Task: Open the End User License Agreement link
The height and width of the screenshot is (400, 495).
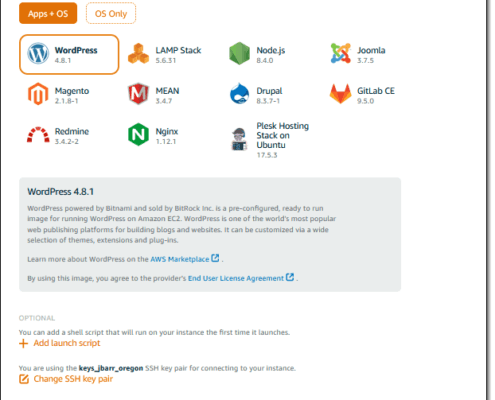Action: point(236,278)
